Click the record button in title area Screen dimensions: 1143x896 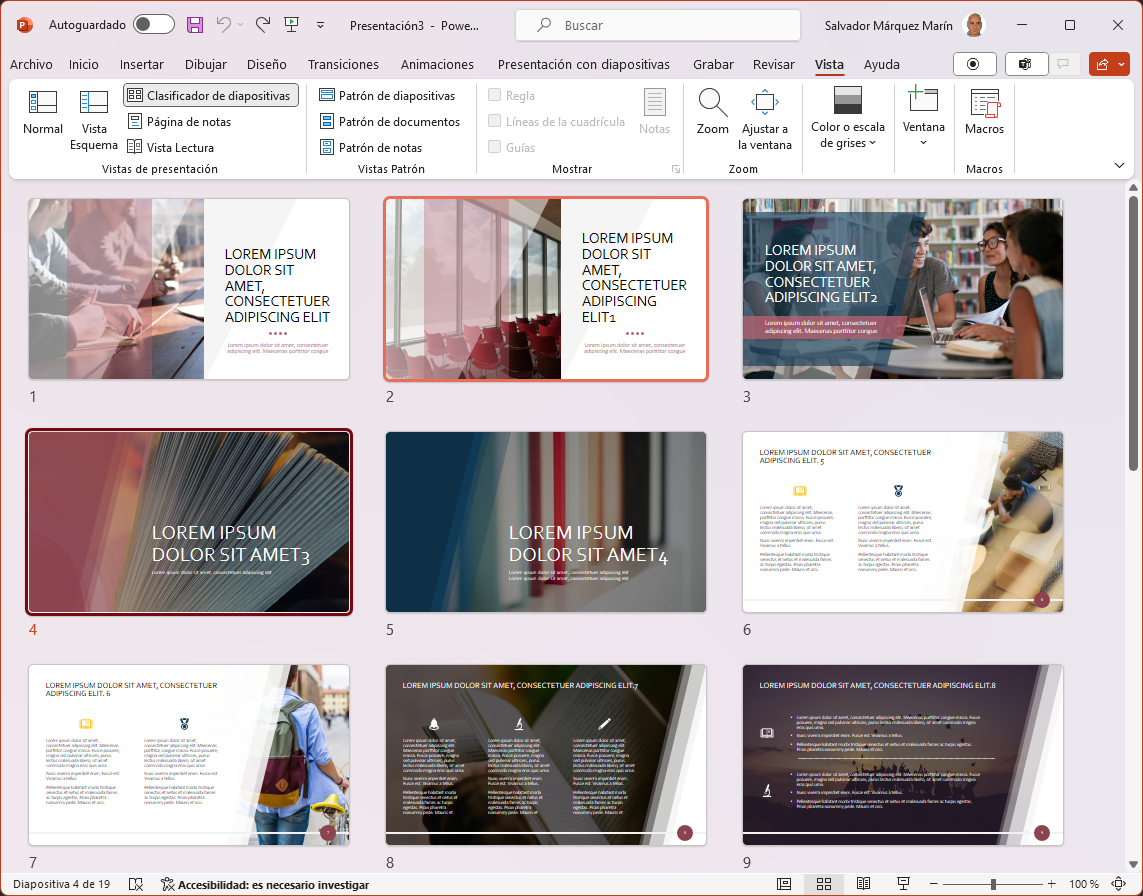click(x=973, y=64)
